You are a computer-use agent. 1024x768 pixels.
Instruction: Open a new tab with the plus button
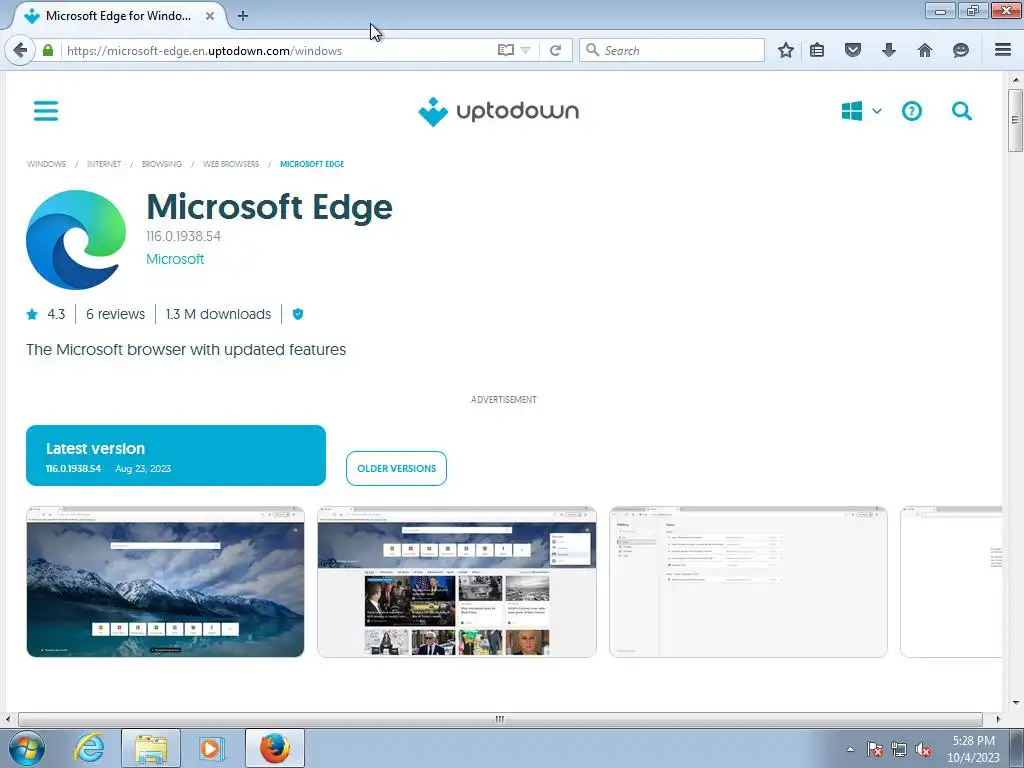click(243, 16)
